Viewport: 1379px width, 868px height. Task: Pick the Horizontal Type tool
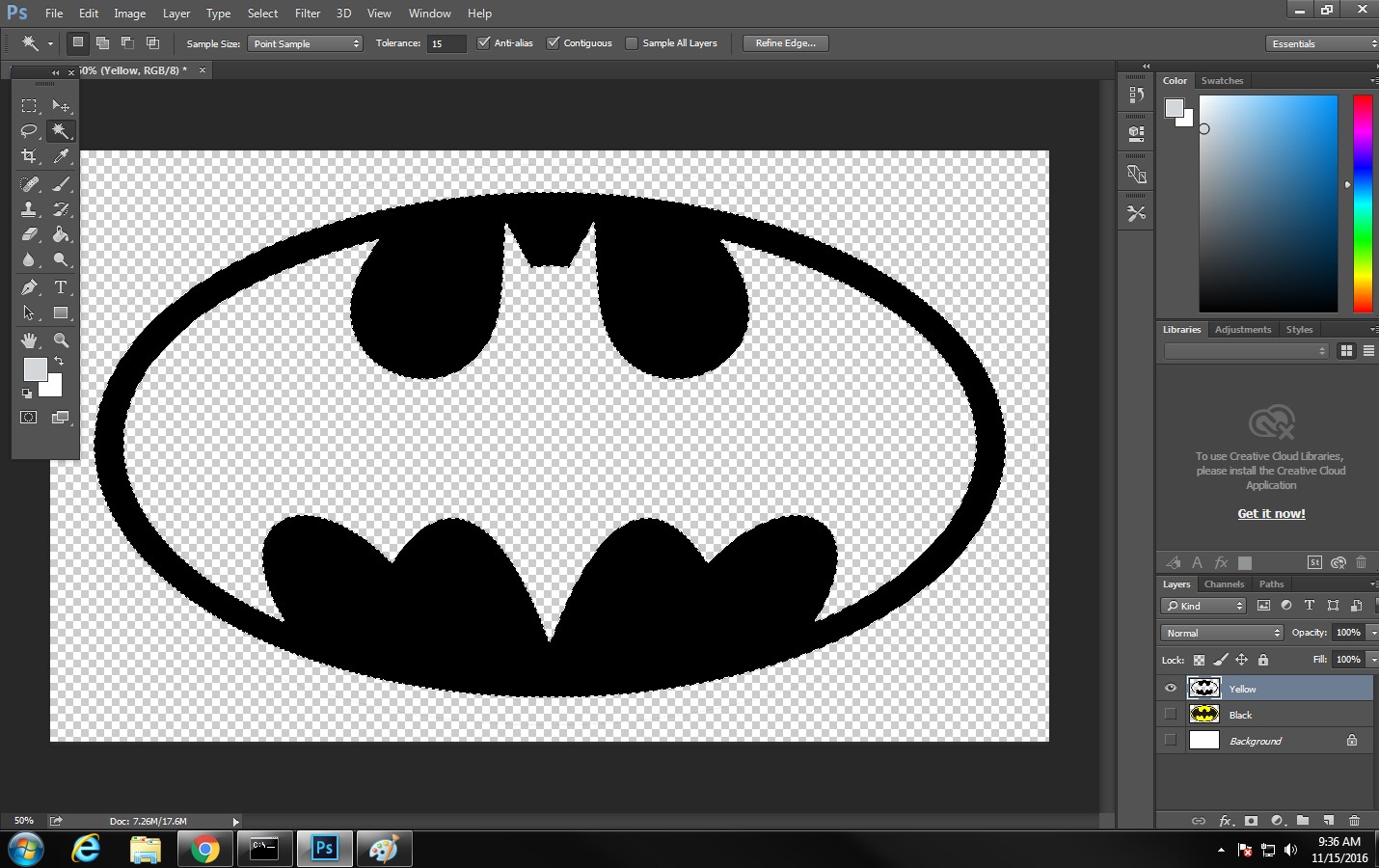(x=60, y=287)
